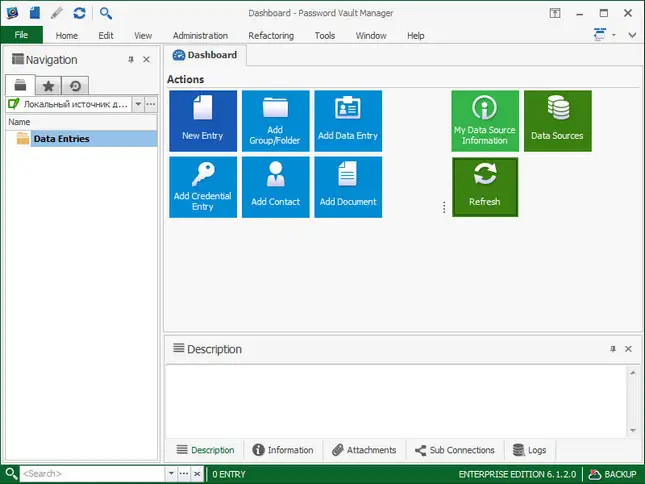Open the File menu

point(21,35)
